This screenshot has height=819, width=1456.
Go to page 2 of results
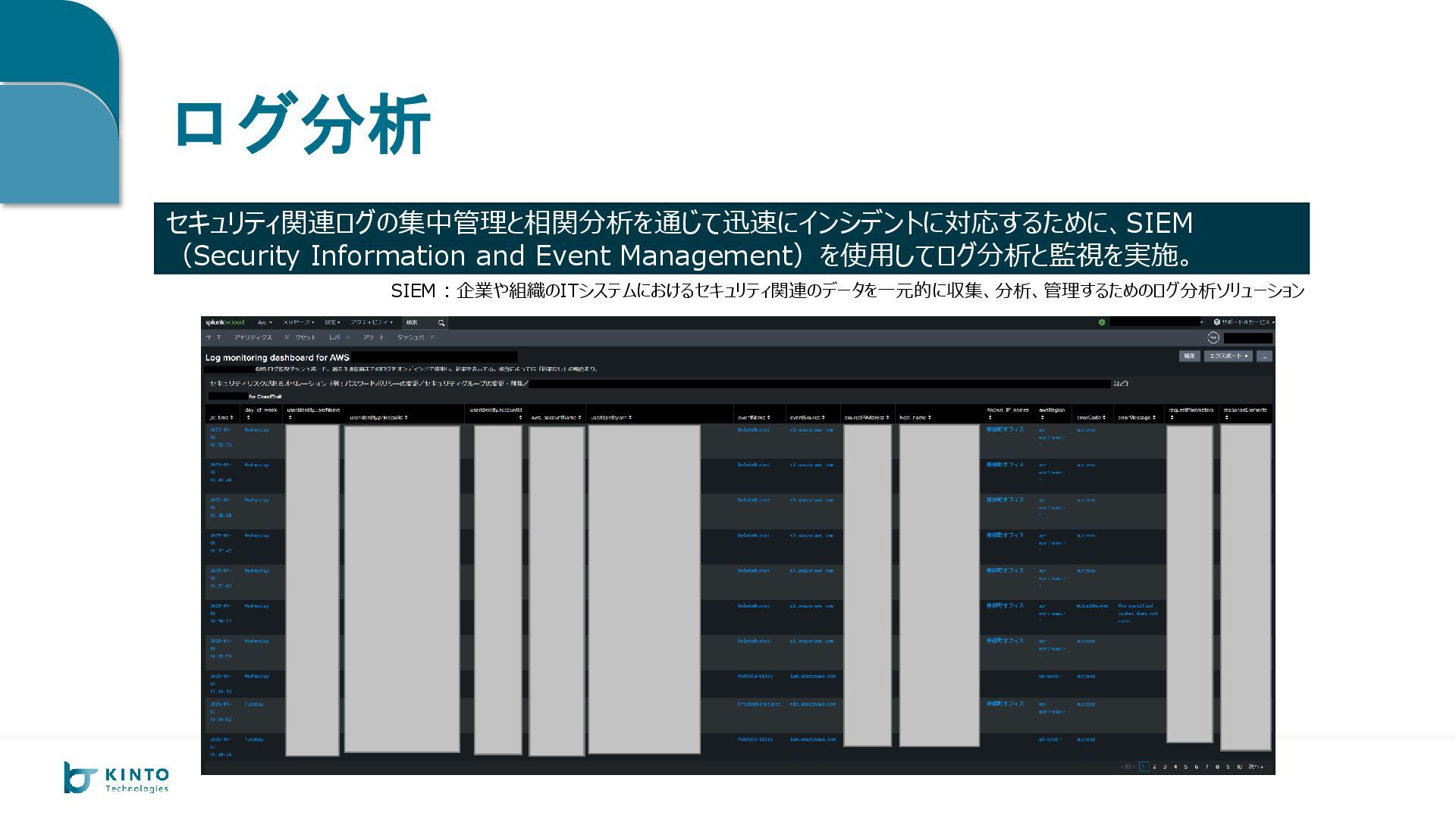(1154, 767)
